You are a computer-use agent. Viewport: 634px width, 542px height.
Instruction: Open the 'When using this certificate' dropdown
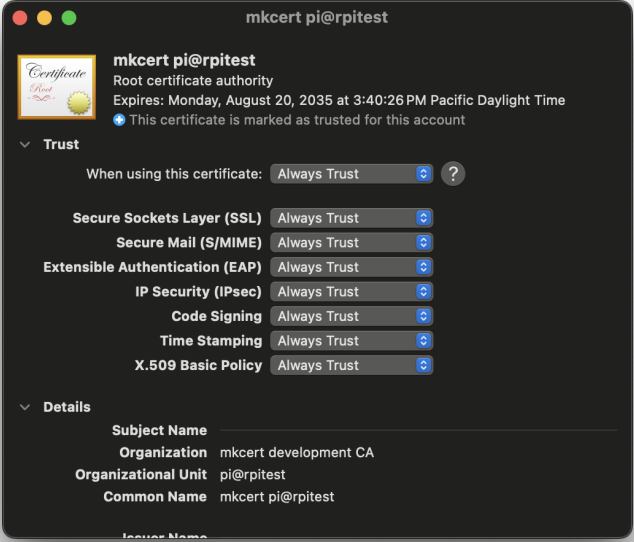(x=352, y=174)
